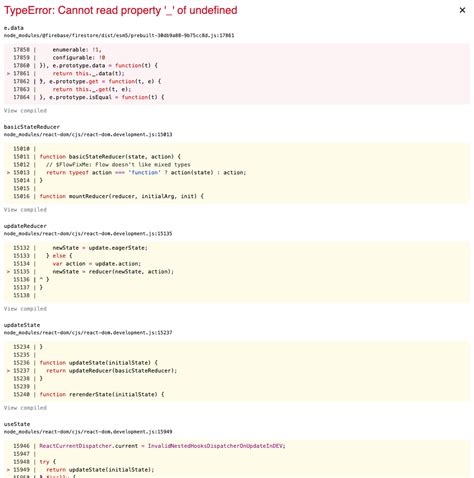Viewport: 474px width, 478px height.
Task: Click line 15011 function basicStateReducer declaration
Action: click(110, 156)
